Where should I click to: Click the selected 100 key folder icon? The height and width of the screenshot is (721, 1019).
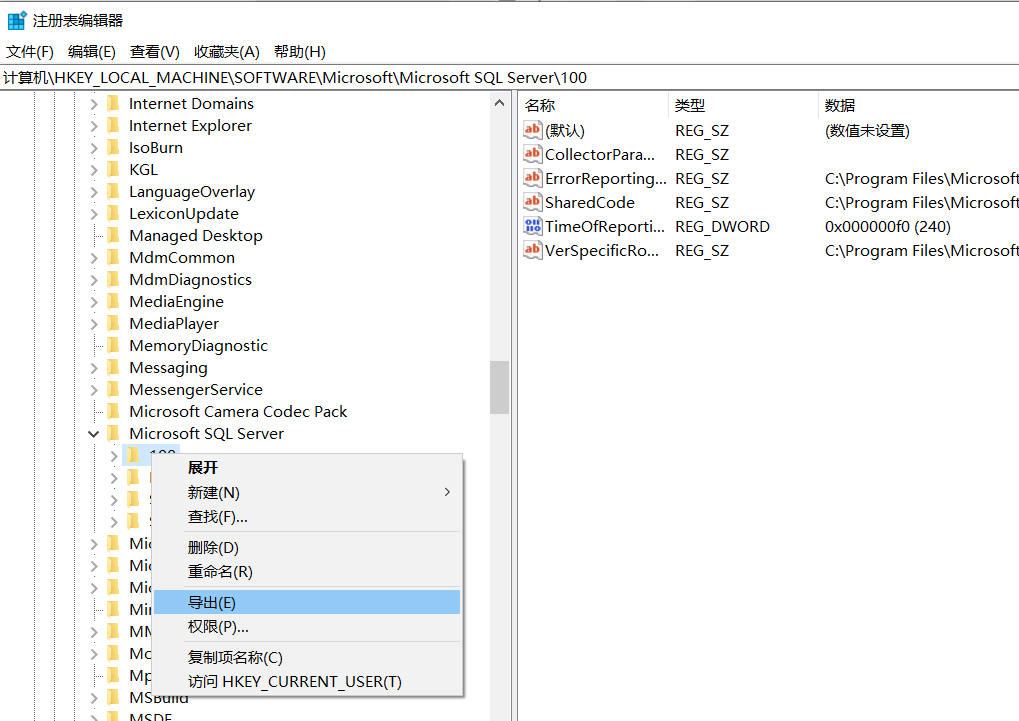[x=133, y=455]
